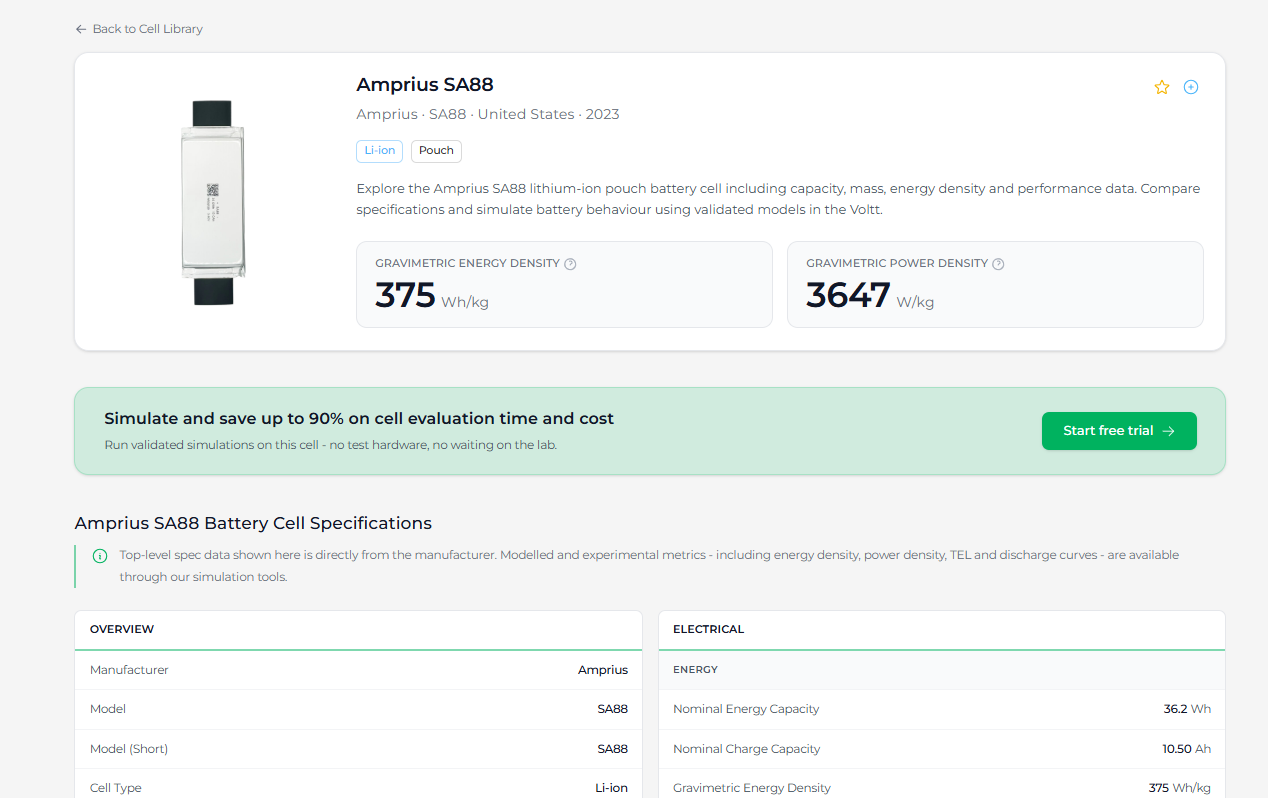Viewport: 1268px width, 798px height.
Task: Add the cell via the plus circle icon
Action: tap(1191, 87)
